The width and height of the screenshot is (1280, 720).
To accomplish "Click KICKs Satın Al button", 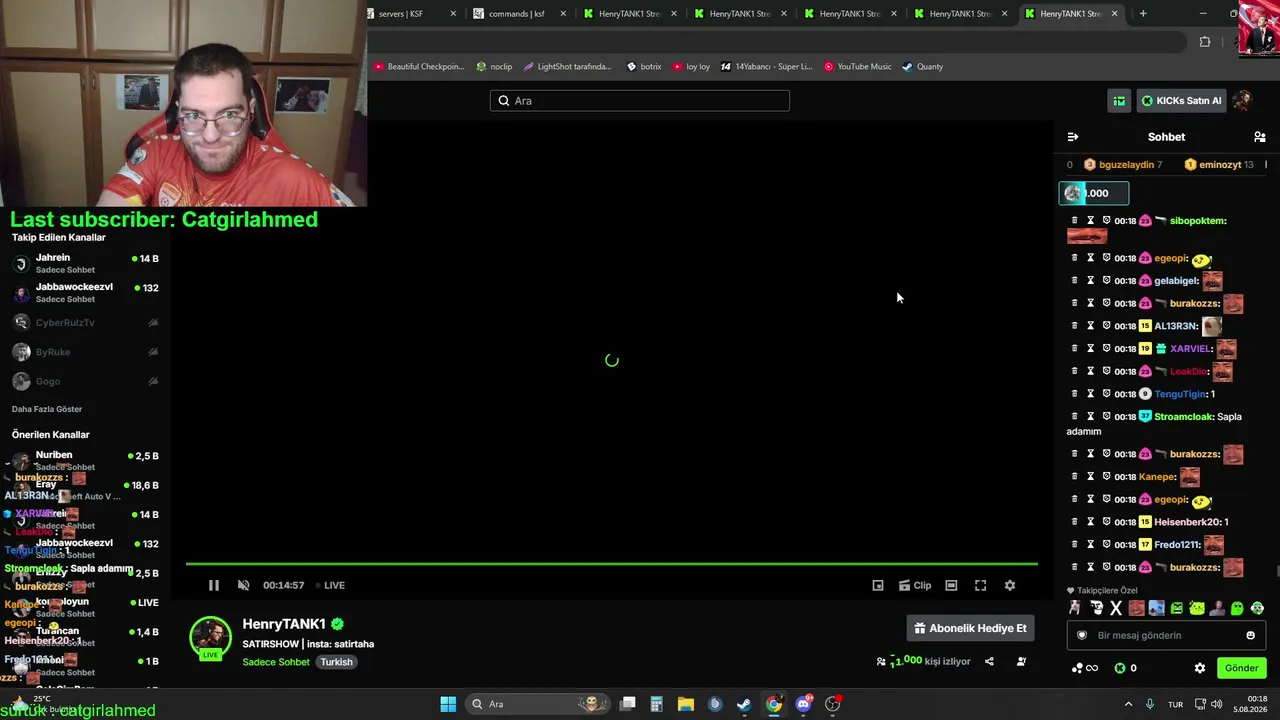I will 1182,100.
